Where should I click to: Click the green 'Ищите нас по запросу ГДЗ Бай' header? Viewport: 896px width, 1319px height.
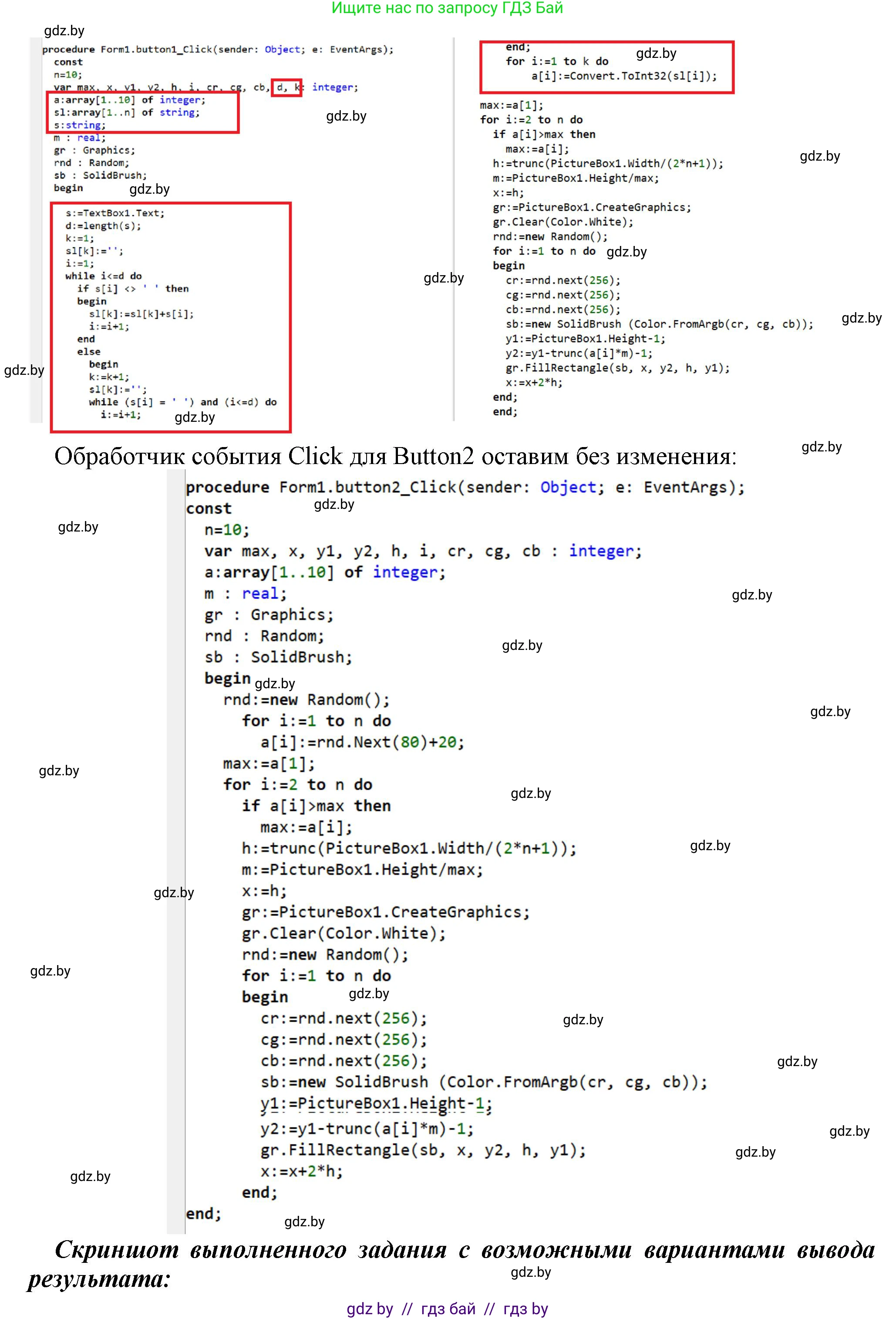[447, 8]
